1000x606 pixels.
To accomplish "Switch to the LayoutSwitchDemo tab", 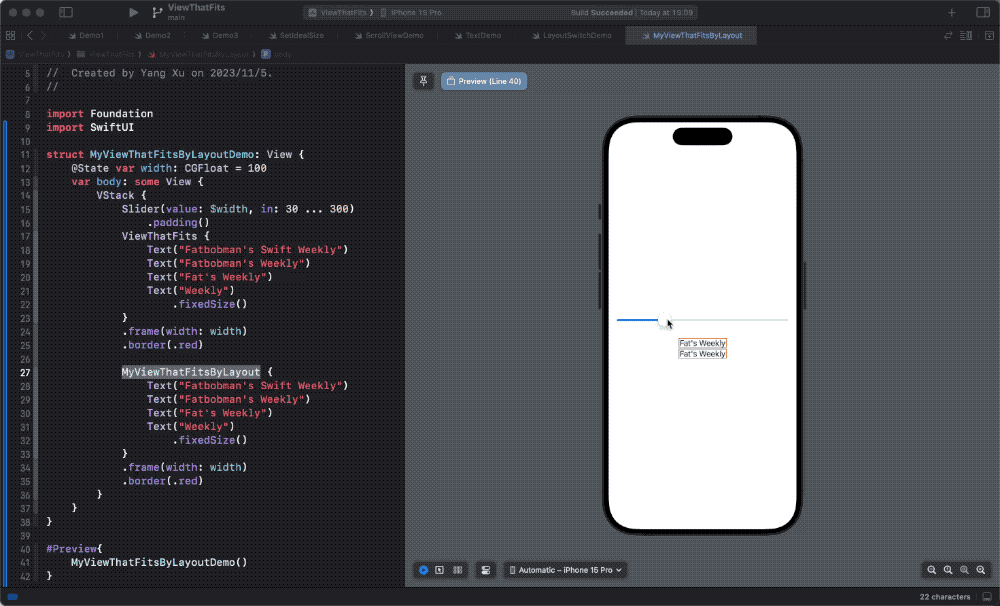I will click(x=571, y=36).
